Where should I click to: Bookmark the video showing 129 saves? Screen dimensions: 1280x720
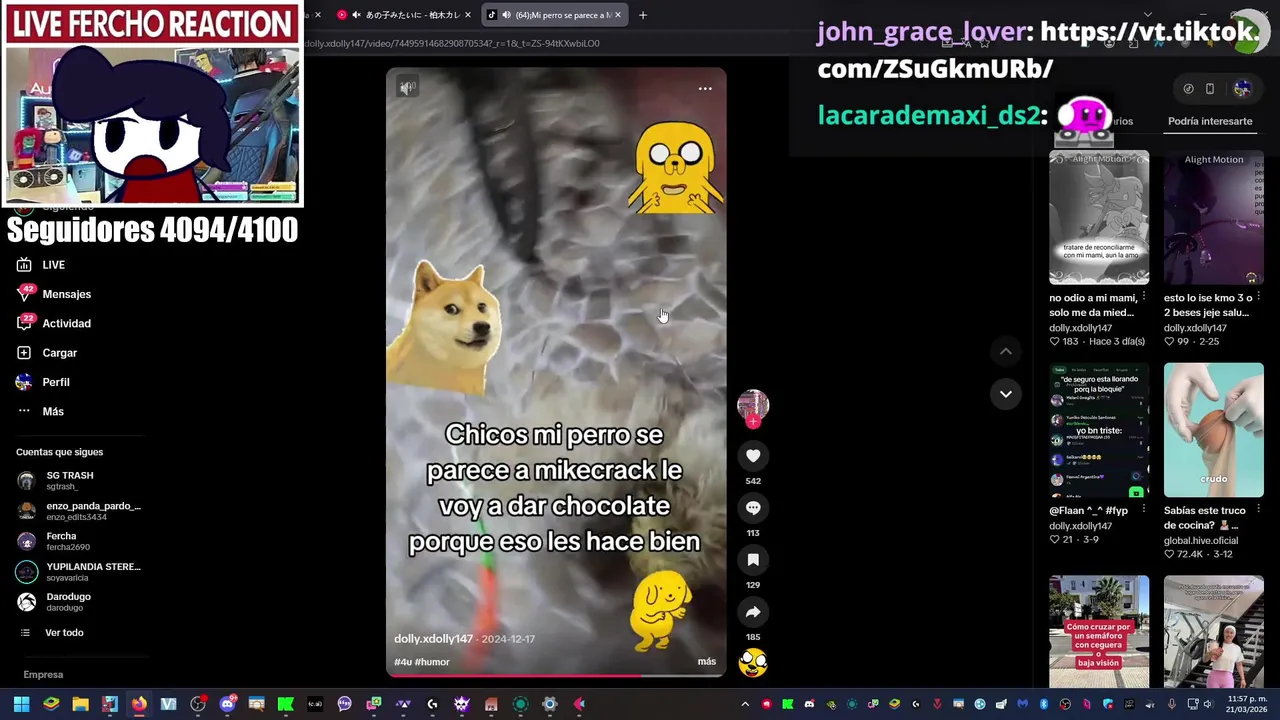[x=753, y=560]
